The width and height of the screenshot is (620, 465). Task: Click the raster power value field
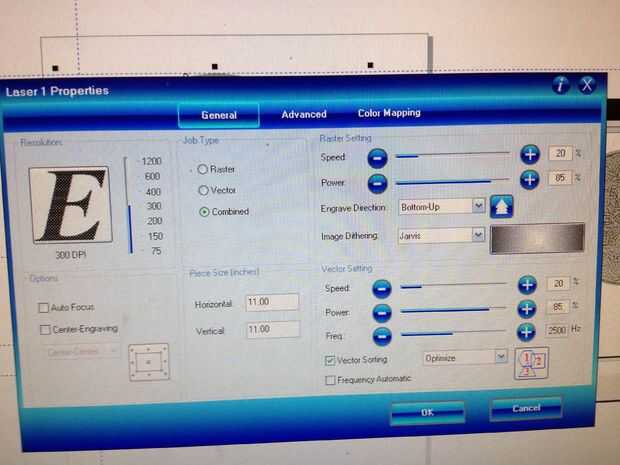560,178
